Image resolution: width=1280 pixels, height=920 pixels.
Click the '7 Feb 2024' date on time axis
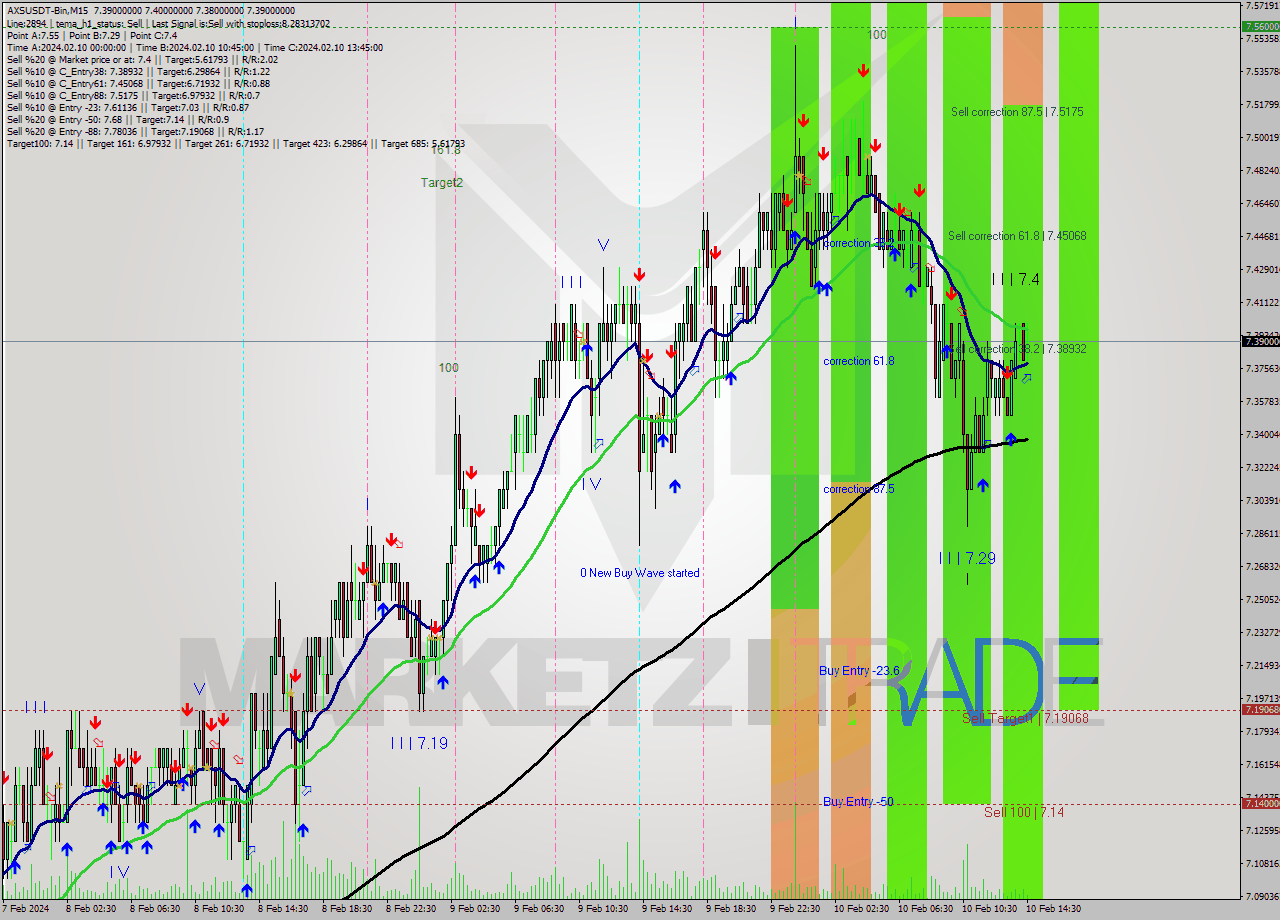(x=23, y=909)
